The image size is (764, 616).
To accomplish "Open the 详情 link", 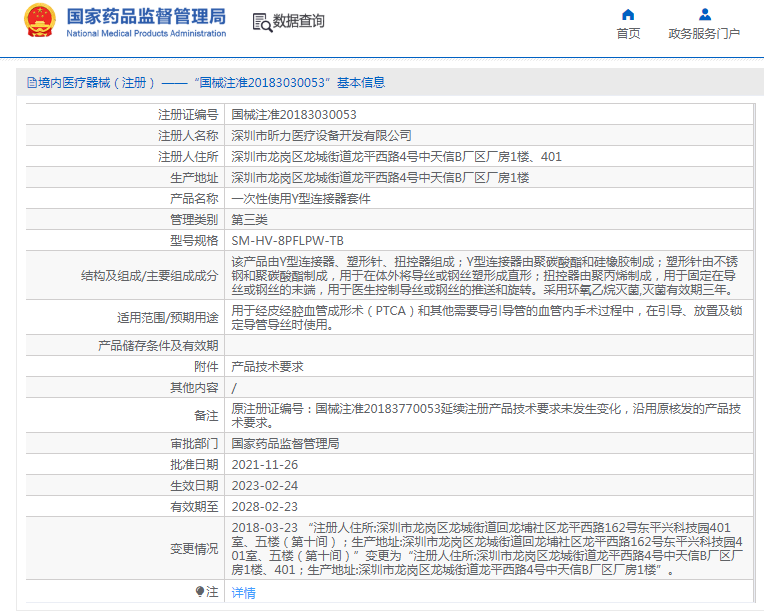I will click(x=243, y=593).
